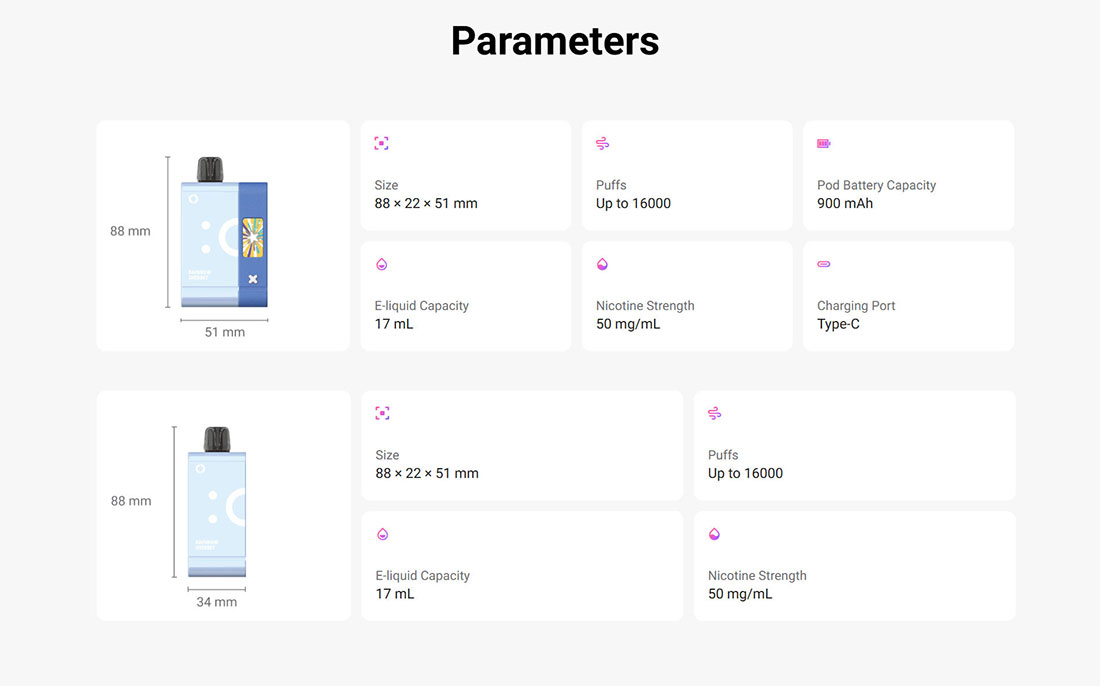1100x686 pixels.
Task: Select the light blue pod image
Action: coord(217,503)
